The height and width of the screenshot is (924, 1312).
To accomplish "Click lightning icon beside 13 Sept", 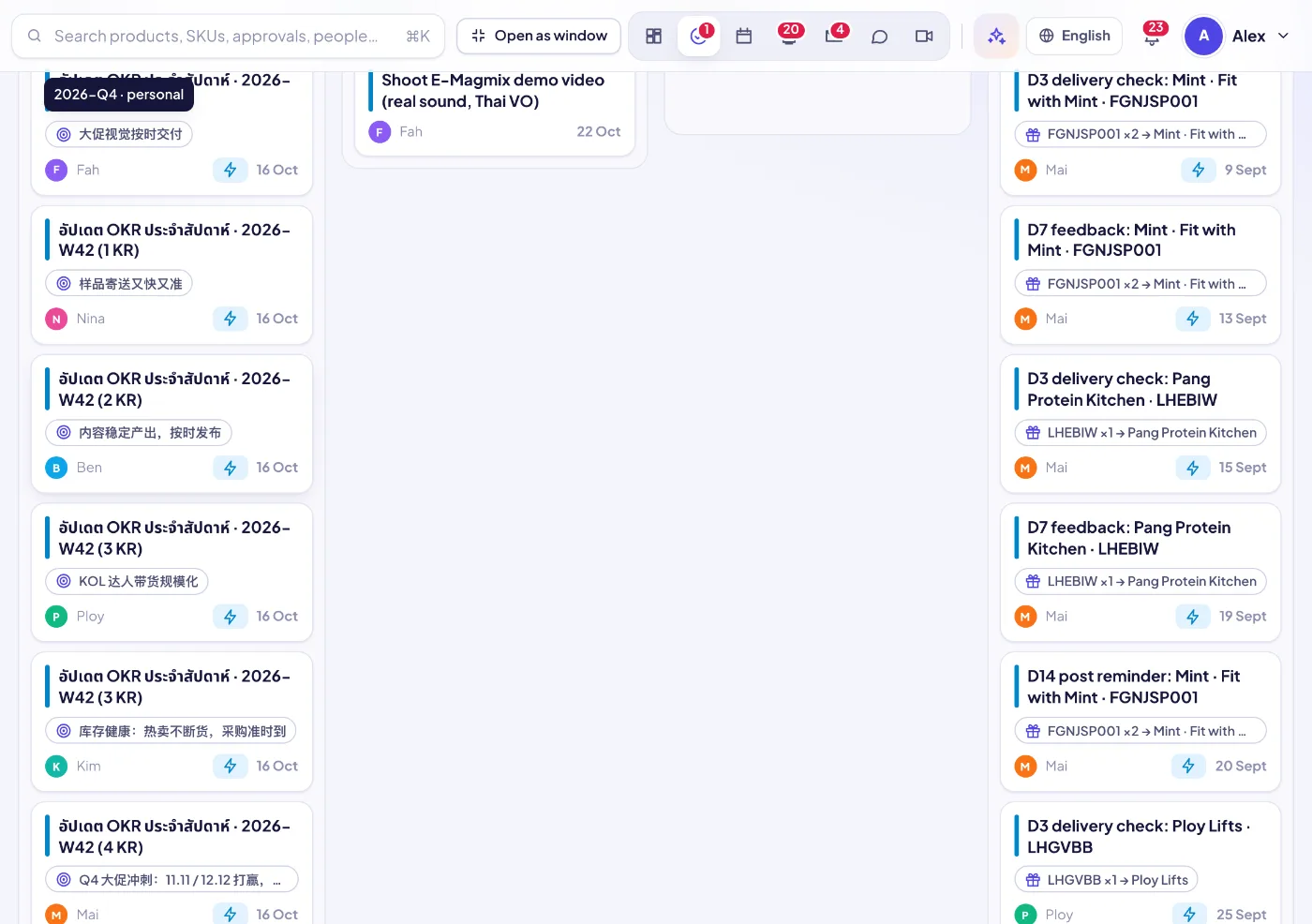I will [x=1192, y=319].
